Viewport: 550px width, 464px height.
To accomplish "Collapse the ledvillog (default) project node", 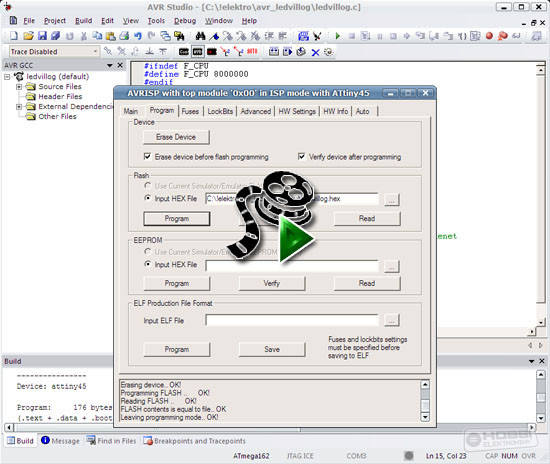I will pyautogui.click(x=7, y=76).
